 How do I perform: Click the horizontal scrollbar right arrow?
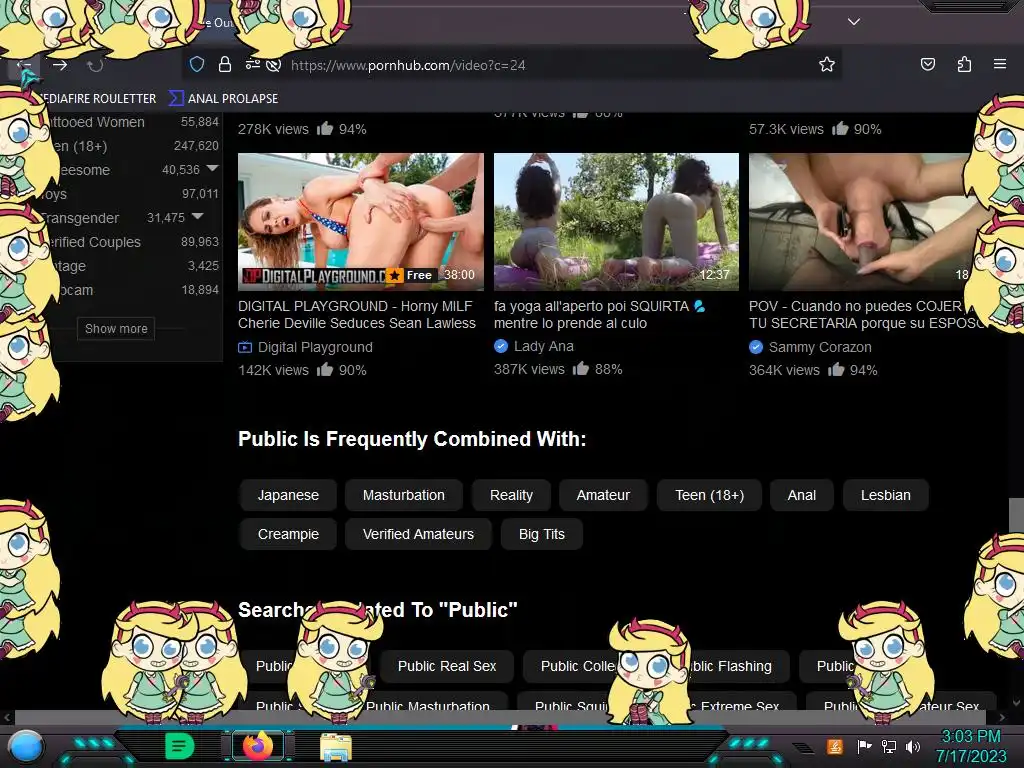click(1001, 718)
